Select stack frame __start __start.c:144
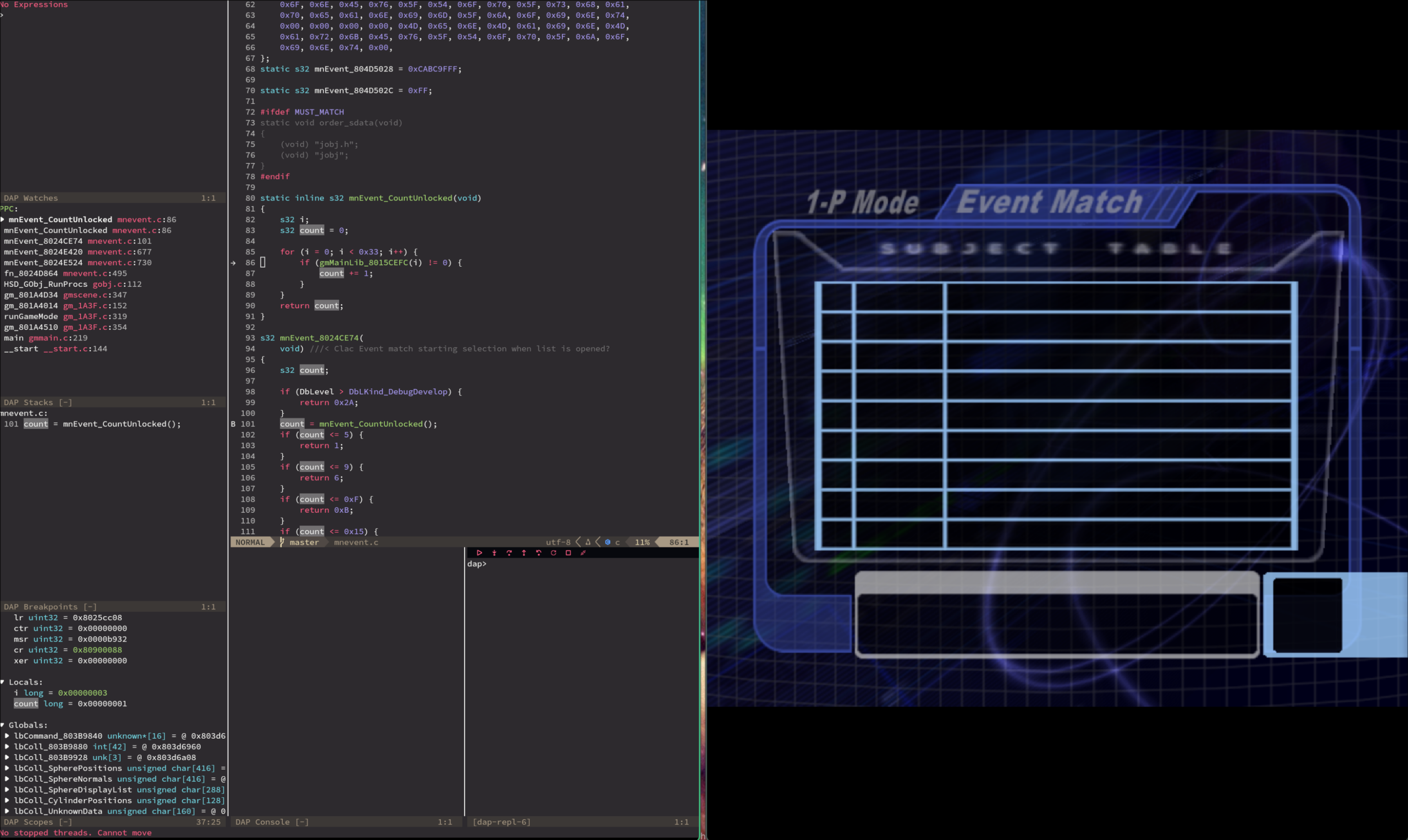This screenshot has width=1408, height=840. [x=55, y=349]
